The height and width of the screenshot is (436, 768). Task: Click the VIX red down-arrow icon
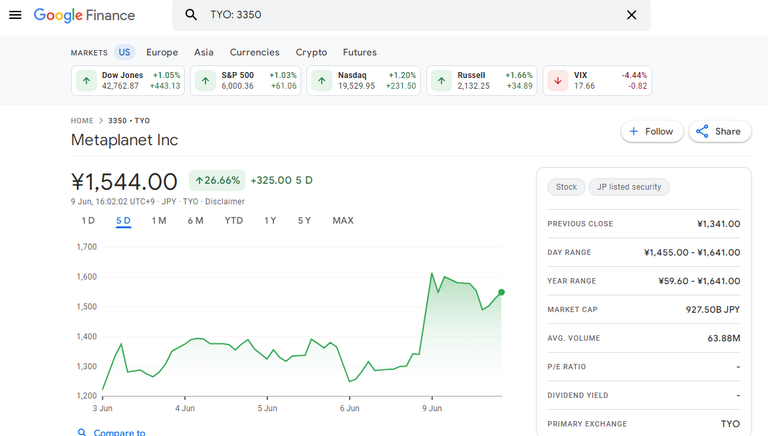click(x=558, y=81)
